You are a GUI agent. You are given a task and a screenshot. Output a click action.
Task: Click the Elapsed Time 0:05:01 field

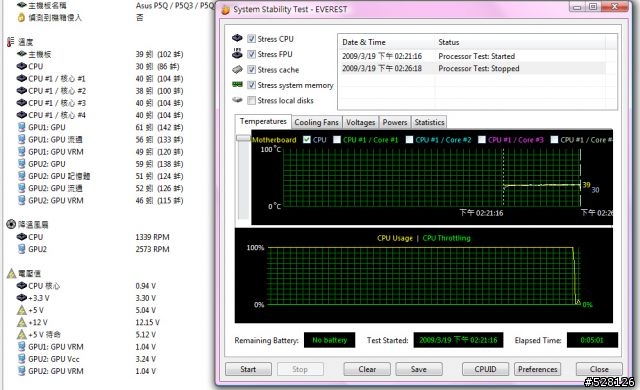click(592, 340)
